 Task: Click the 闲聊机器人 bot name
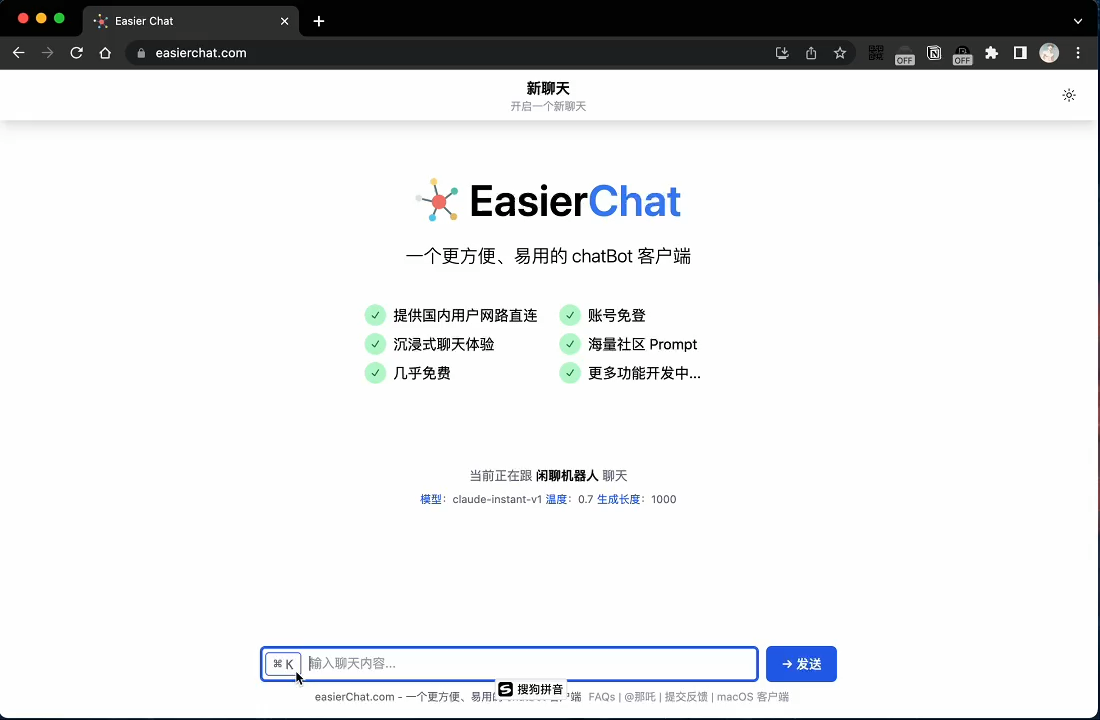tap(567, 476)
